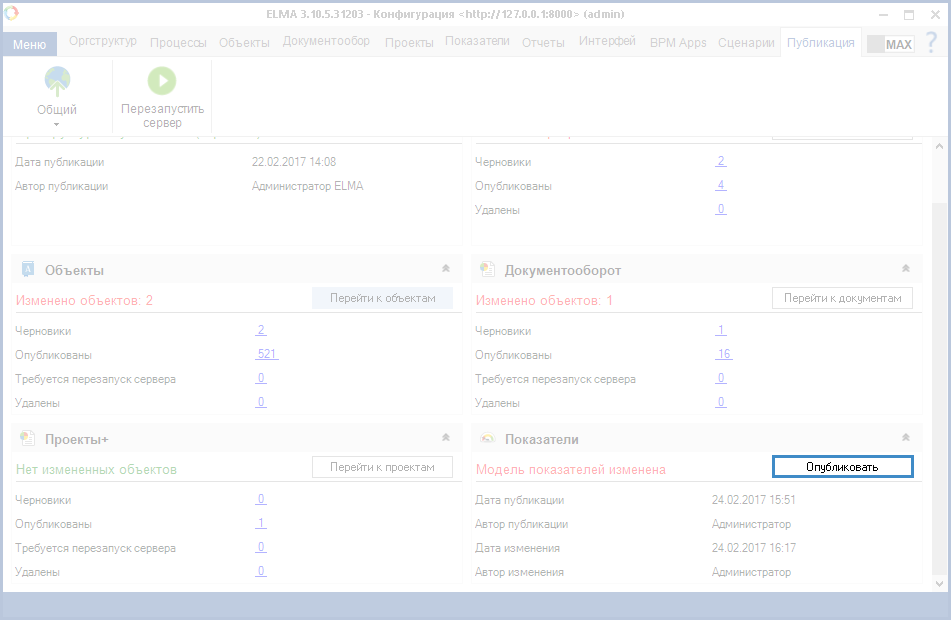Toggle the MAX mode switch
Viewport: 951px width, 620px height.
click(x=889, y=44)
